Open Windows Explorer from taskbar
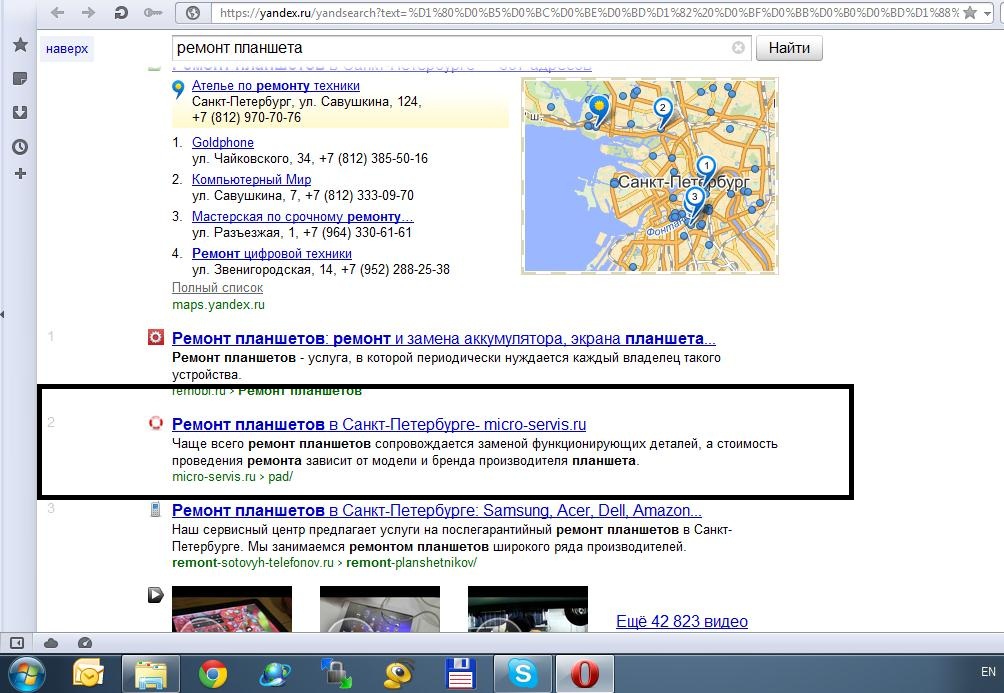The image size is (1004, 693). (x=150, y=674)
